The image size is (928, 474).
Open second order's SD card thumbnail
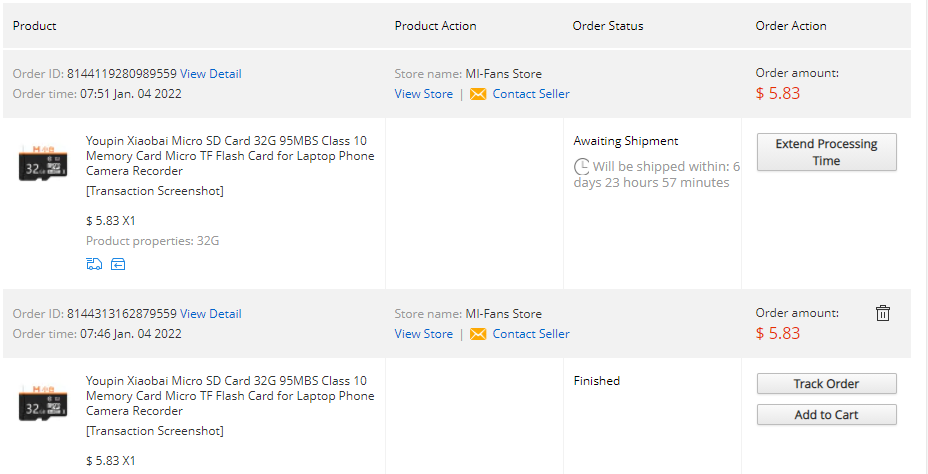coord(43,402)
